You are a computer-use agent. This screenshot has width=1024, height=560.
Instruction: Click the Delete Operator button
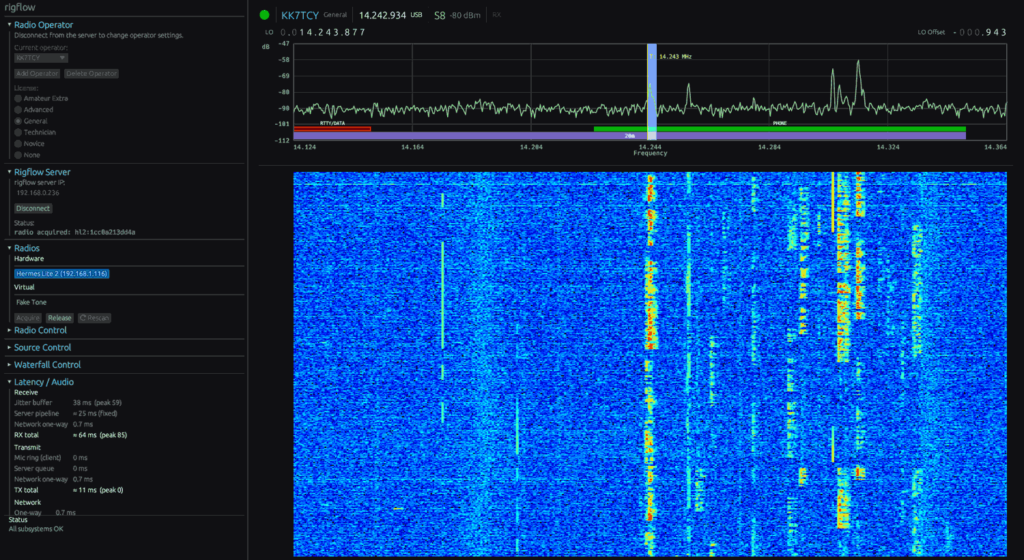pyautogui.click(x=91, y=74)
